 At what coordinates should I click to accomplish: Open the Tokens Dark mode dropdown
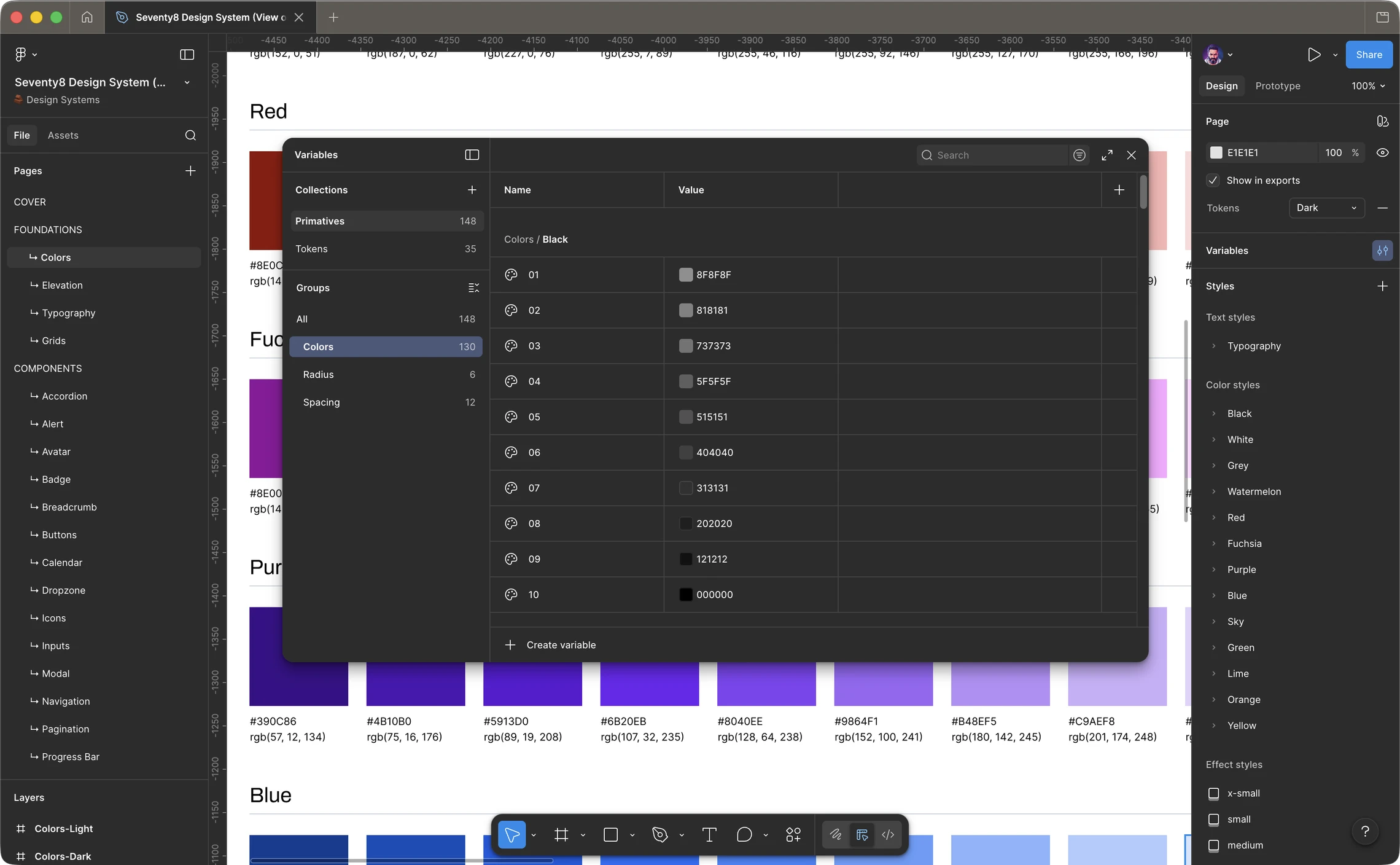(x=1326, y=208)
